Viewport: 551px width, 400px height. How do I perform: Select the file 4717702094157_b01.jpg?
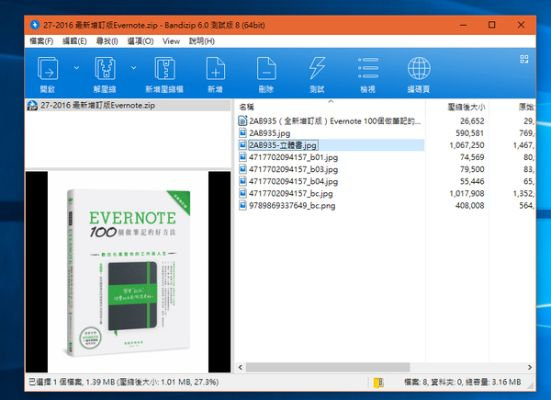click(293, 157)
